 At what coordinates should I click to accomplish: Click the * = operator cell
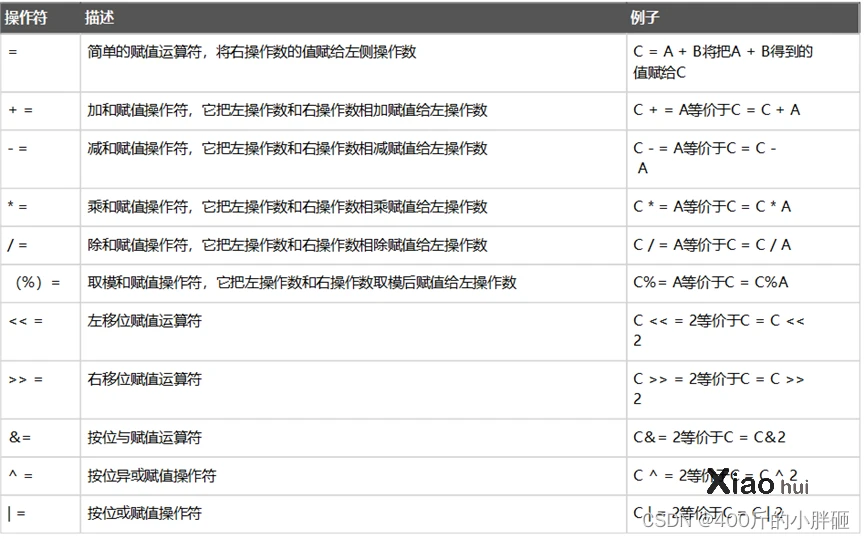[17, 207]
